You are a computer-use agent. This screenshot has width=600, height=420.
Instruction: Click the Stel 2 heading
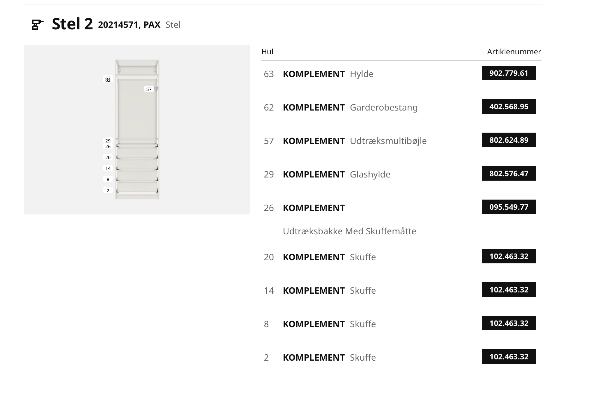tap(72, 24)
